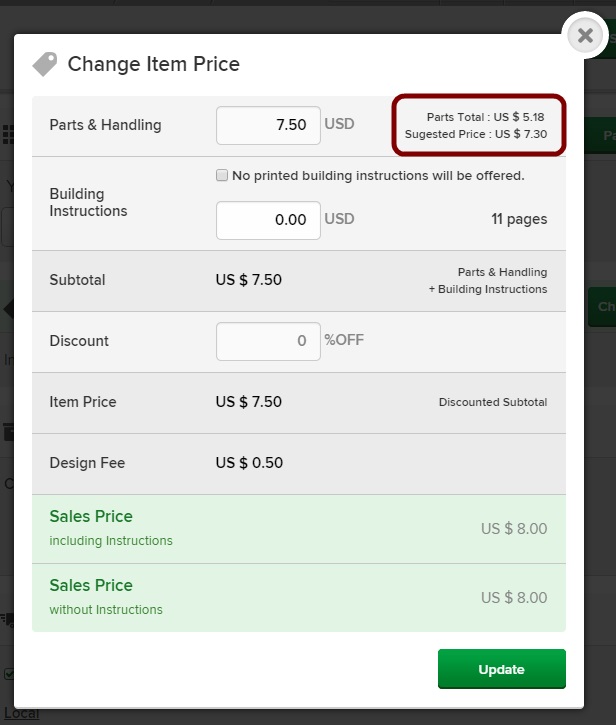Select the grid icon behind the dialog

tap(8, 134)
